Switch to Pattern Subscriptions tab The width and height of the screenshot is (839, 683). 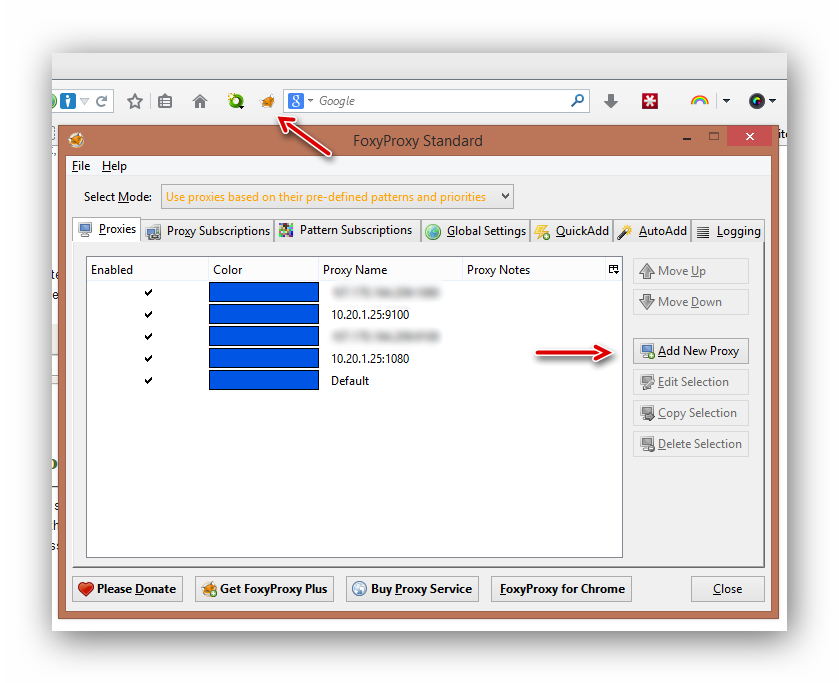347,230
